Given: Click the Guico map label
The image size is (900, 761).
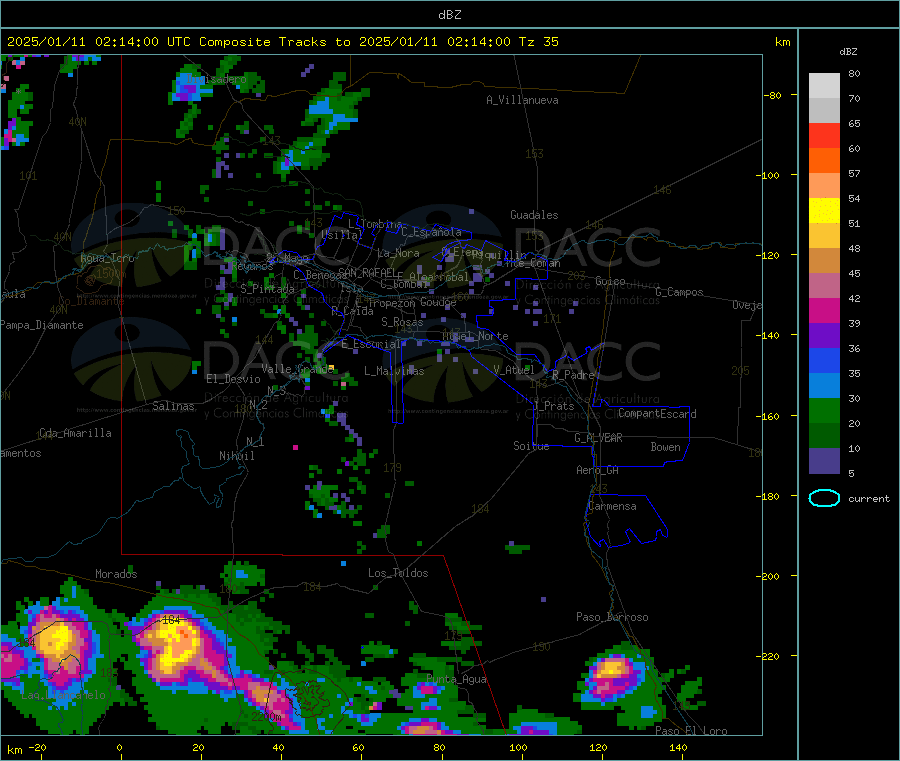Looking at the screenshot, I should 610,281.
